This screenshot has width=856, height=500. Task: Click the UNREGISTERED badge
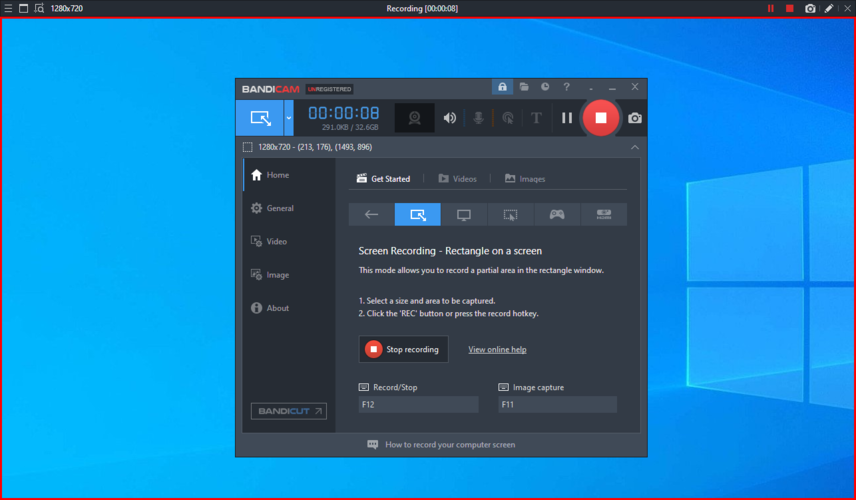coord(329,89)
